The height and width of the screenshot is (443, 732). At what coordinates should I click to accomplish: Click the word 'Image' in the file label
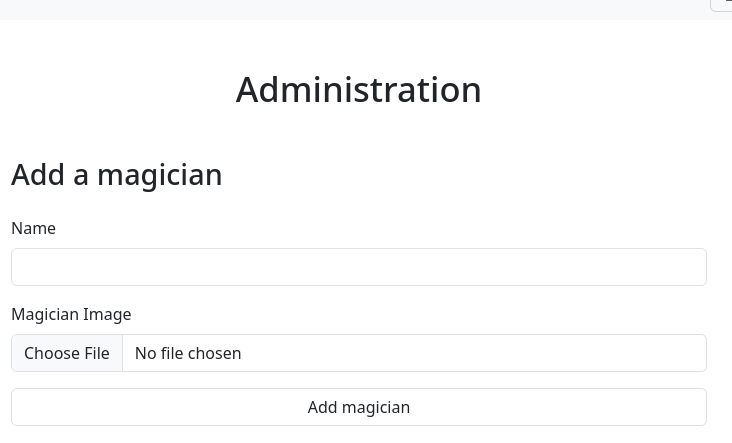[x=107, y=314]
